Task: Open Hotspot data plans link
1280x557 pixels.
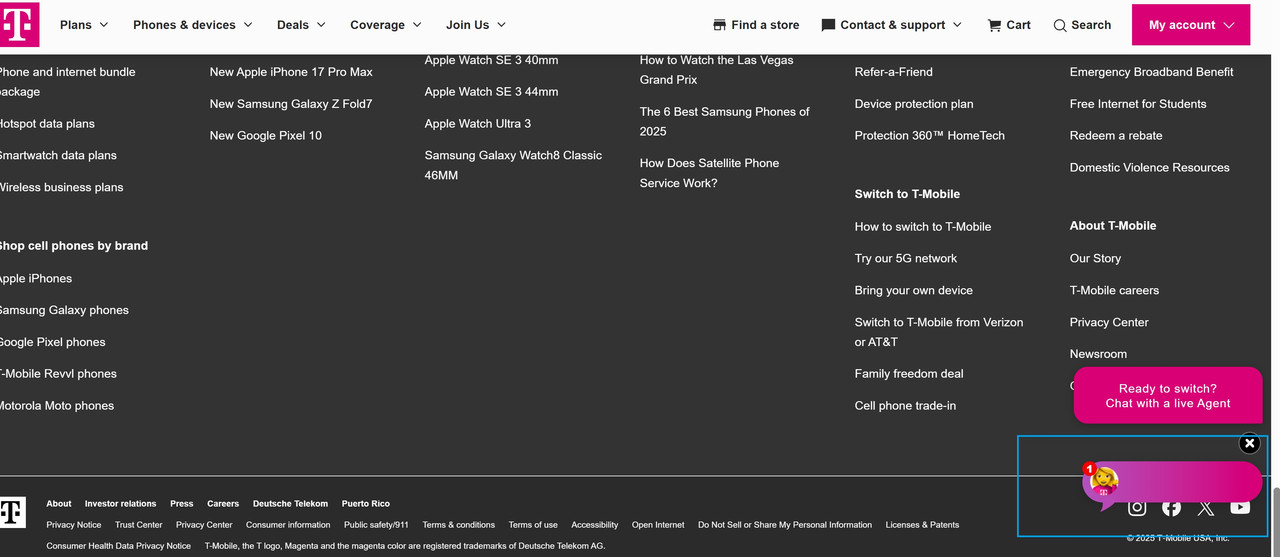Action: [x=47, y=124]
